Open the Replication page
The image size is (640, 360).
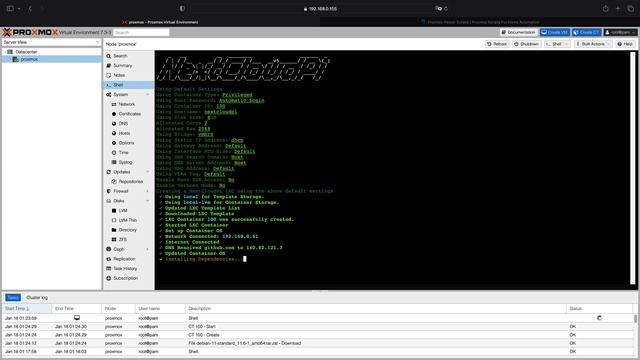point(124,259)
